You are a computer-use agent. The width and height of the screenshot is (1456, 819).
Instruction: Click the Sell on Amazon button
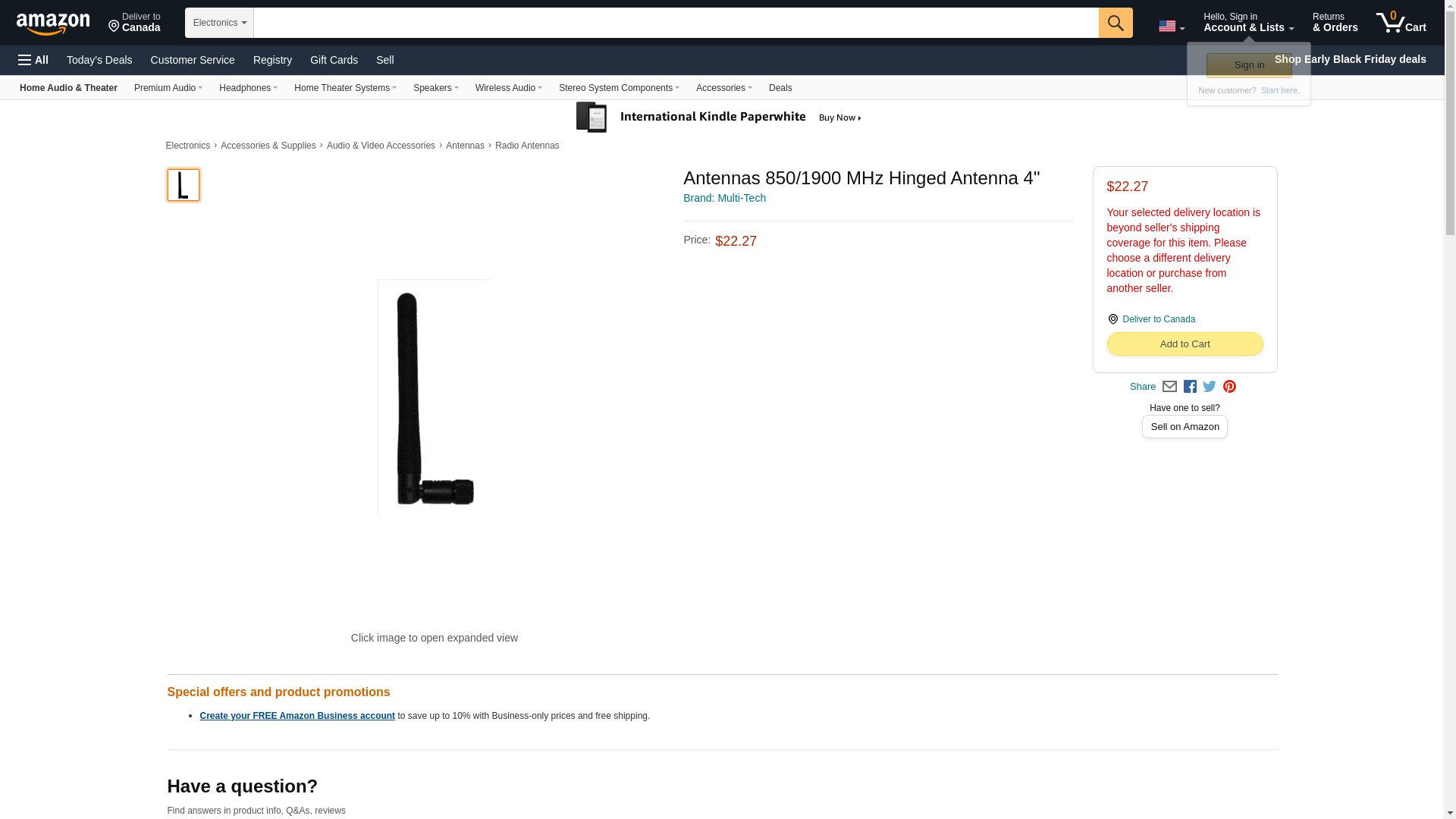pos(1185,427)
